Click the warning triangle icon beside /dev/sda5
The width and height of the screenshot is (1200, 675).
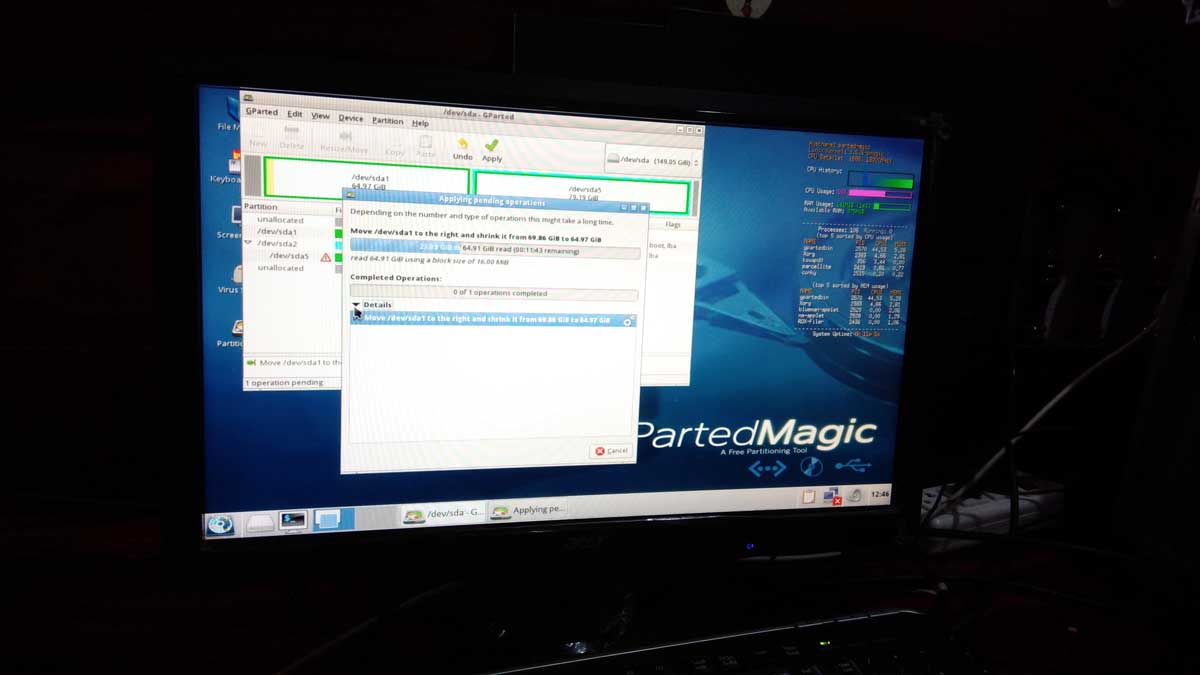325,257
